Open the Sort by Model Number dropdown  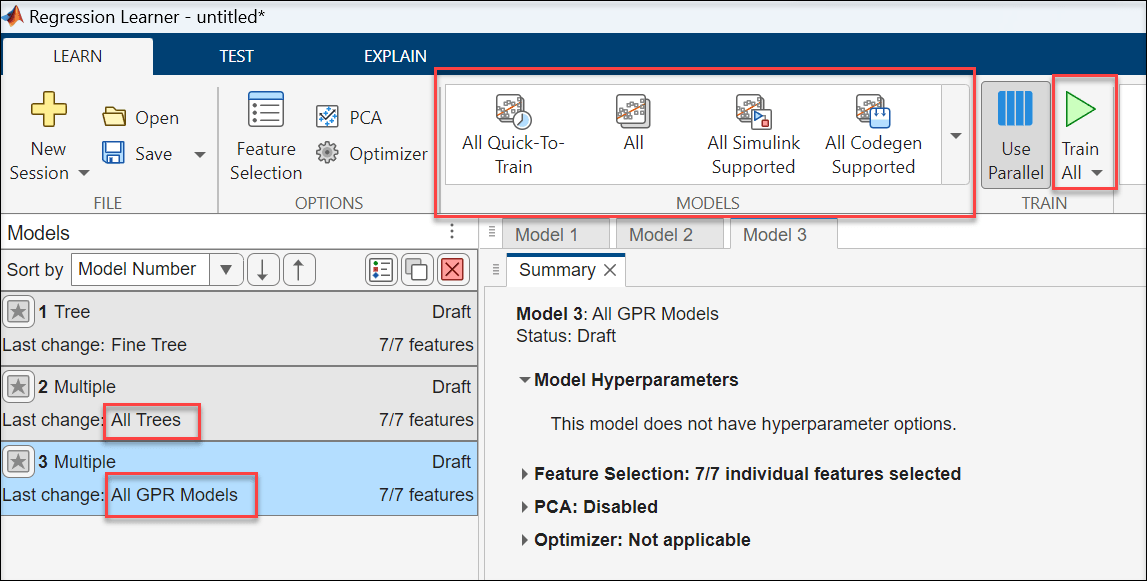click(226, 269)
